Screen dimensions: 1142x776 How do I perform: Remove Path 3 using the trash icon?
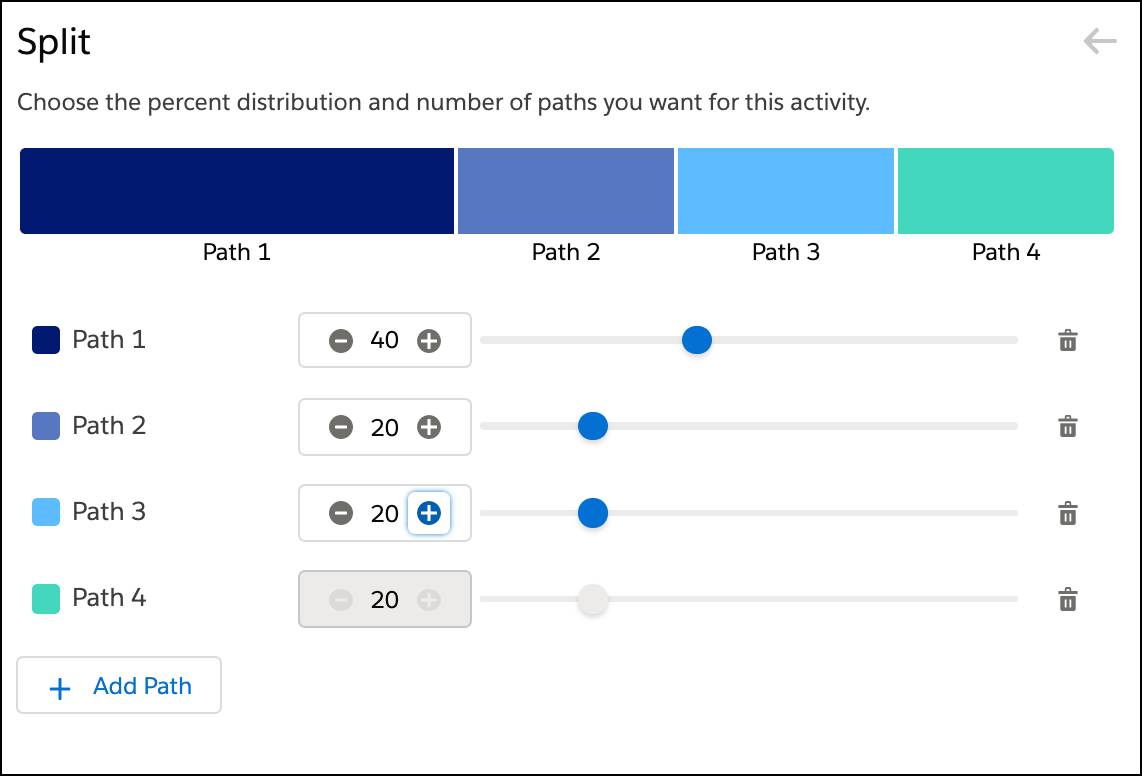pyautogui.click(x=1068, y=513)
